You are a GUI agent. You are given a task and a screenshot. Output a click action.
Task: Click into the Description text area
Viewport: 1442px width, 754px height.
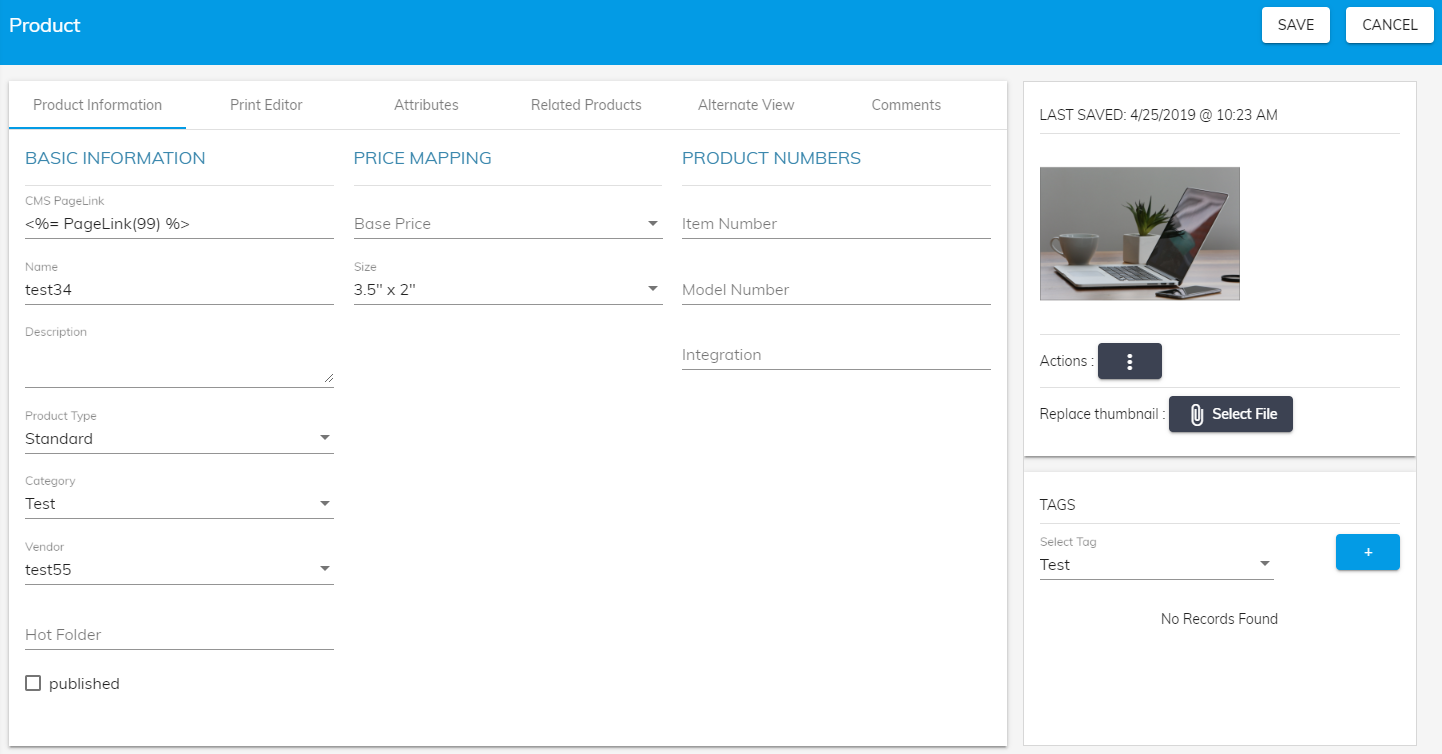(179, 364)
